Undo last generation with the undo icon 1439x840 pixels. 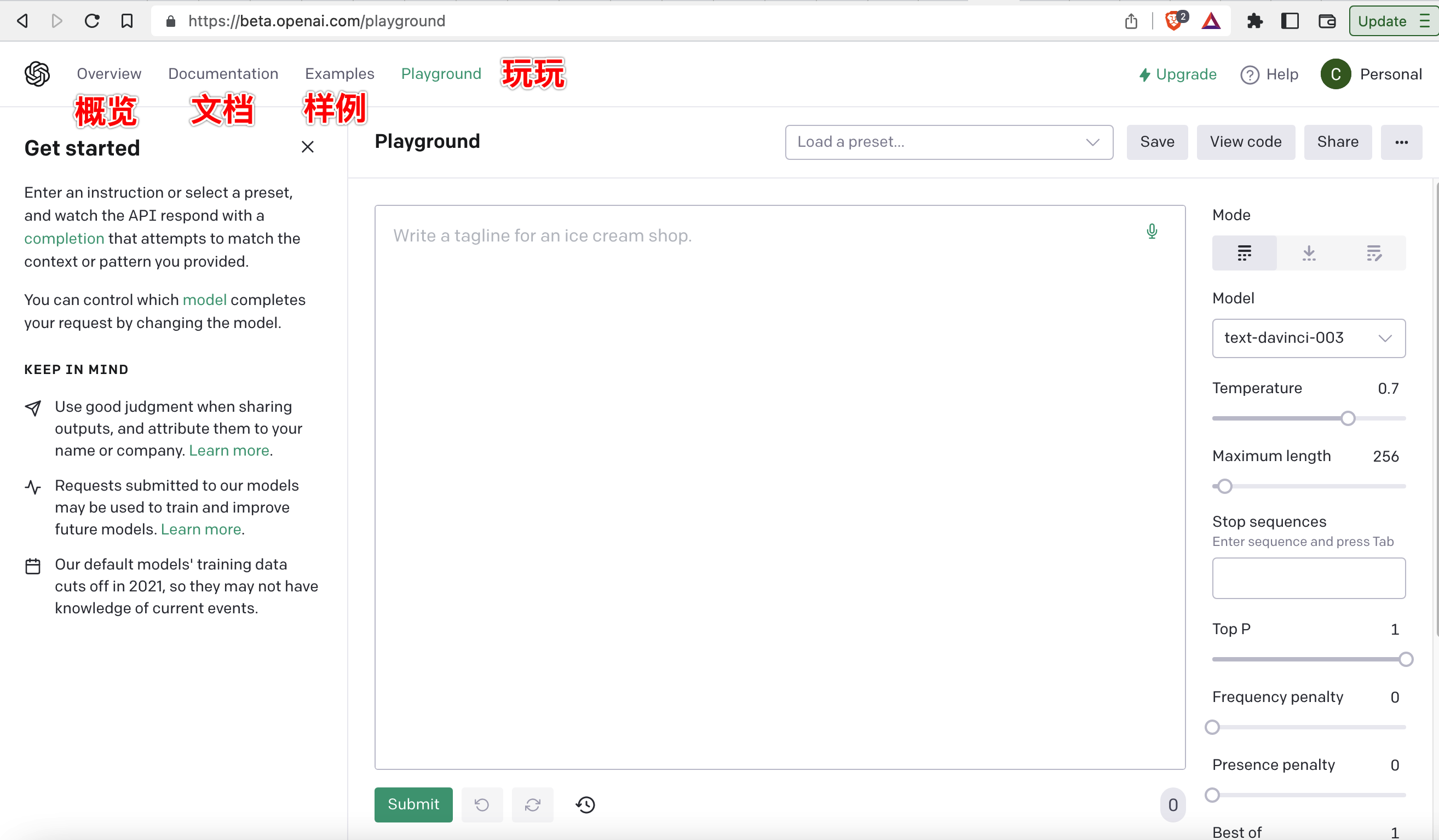coord(481,804)
